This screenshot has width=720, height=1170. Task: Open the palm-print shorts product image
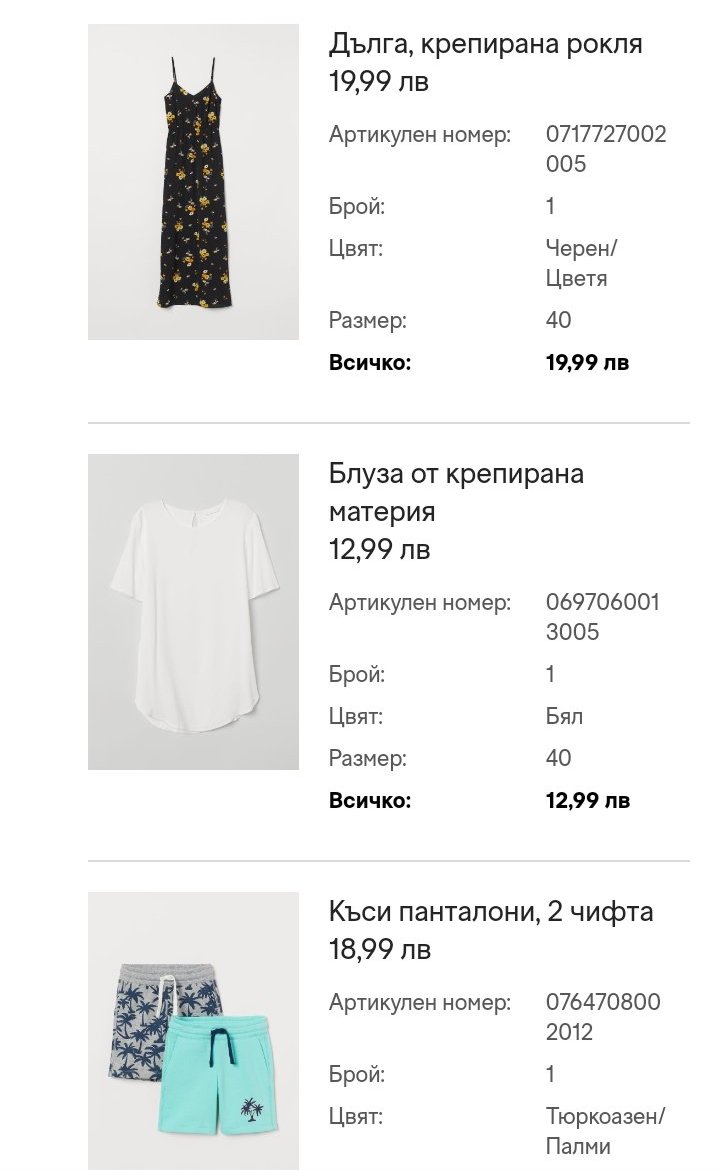click(x=193, y=1030)
